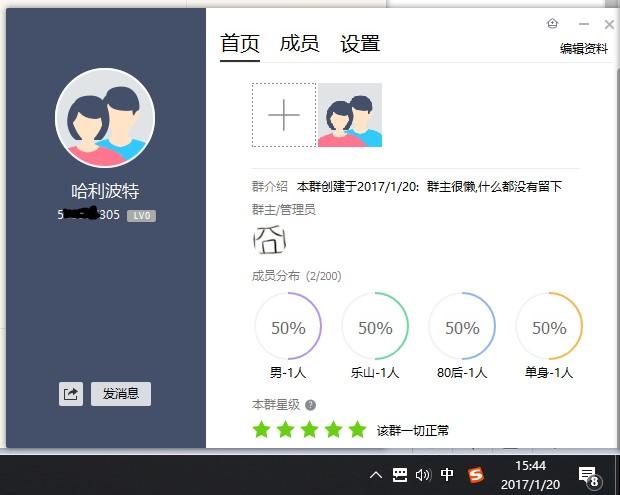Click the share group icon button
This screenshot has height=495, width=620.
71,394
